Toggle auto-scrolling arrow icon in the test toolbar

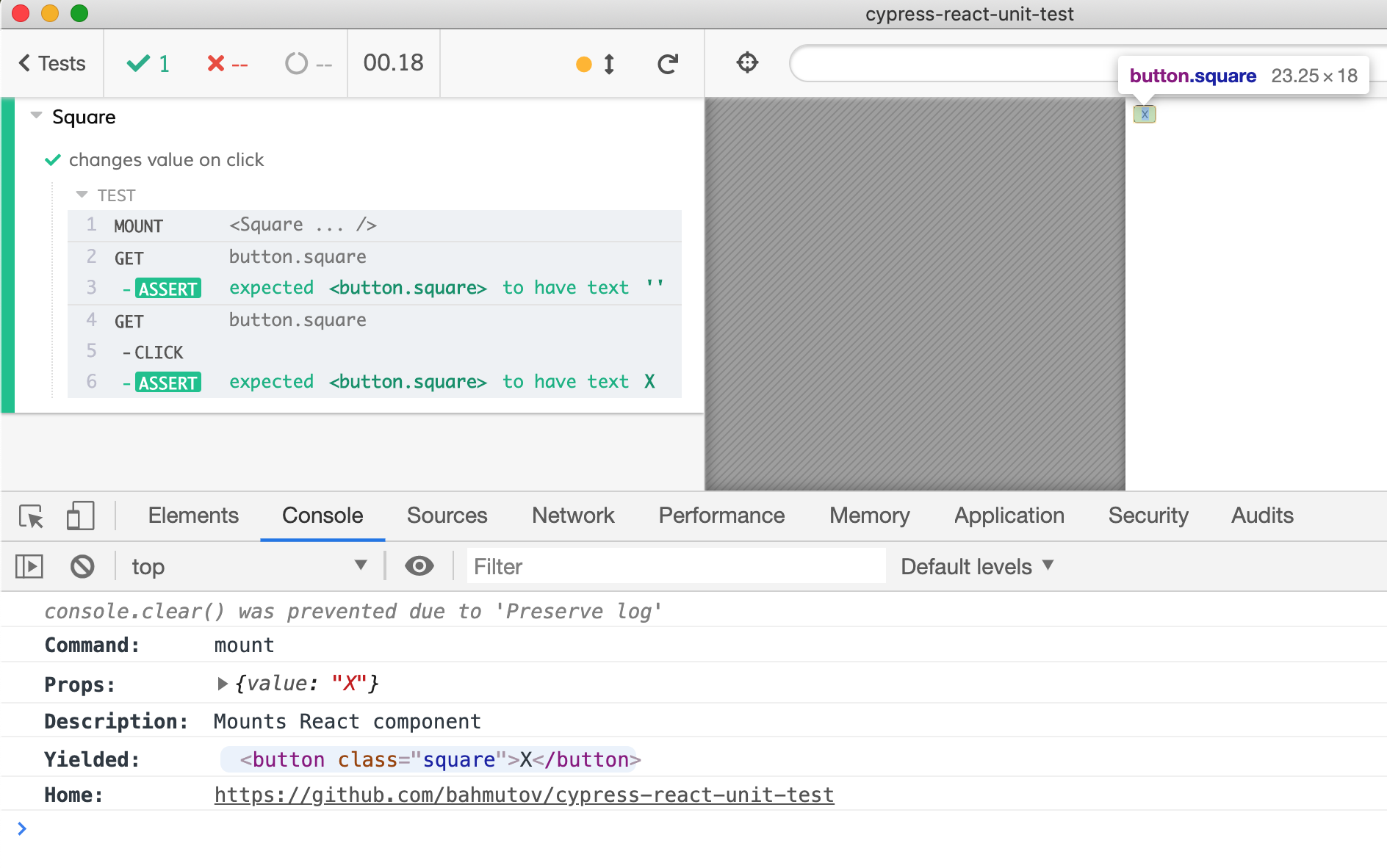(609, 64)
